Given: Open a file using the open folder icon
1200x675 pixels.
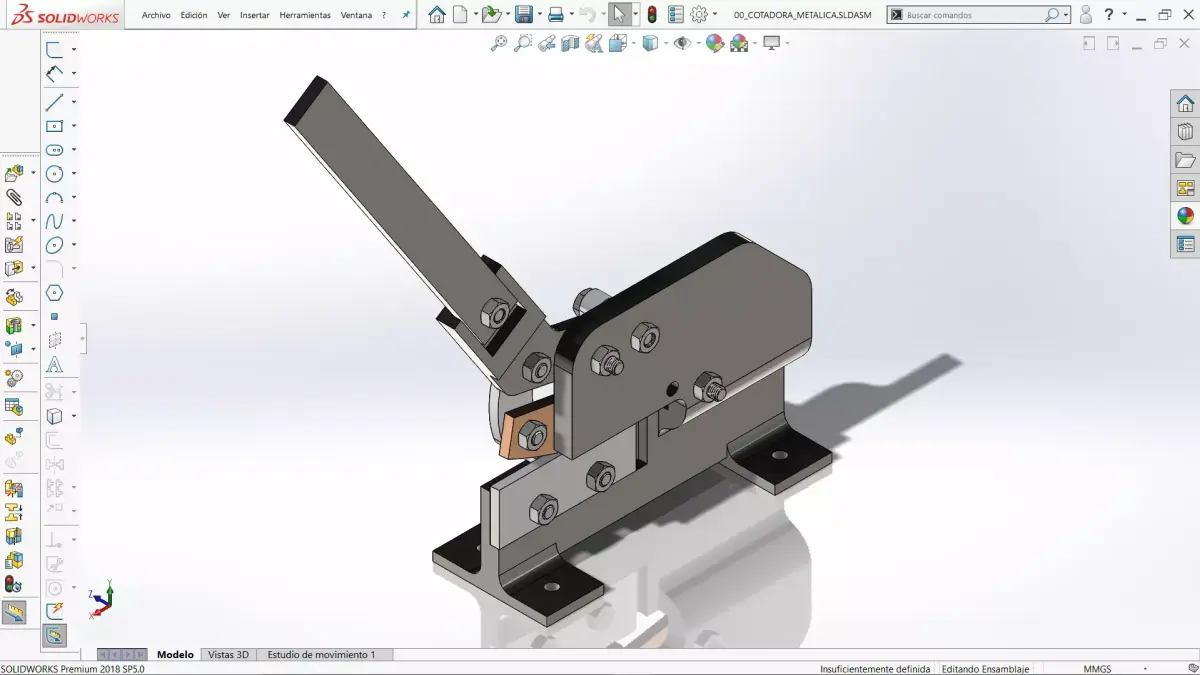Looking at the screenshot, I should [x=491, y=15].
